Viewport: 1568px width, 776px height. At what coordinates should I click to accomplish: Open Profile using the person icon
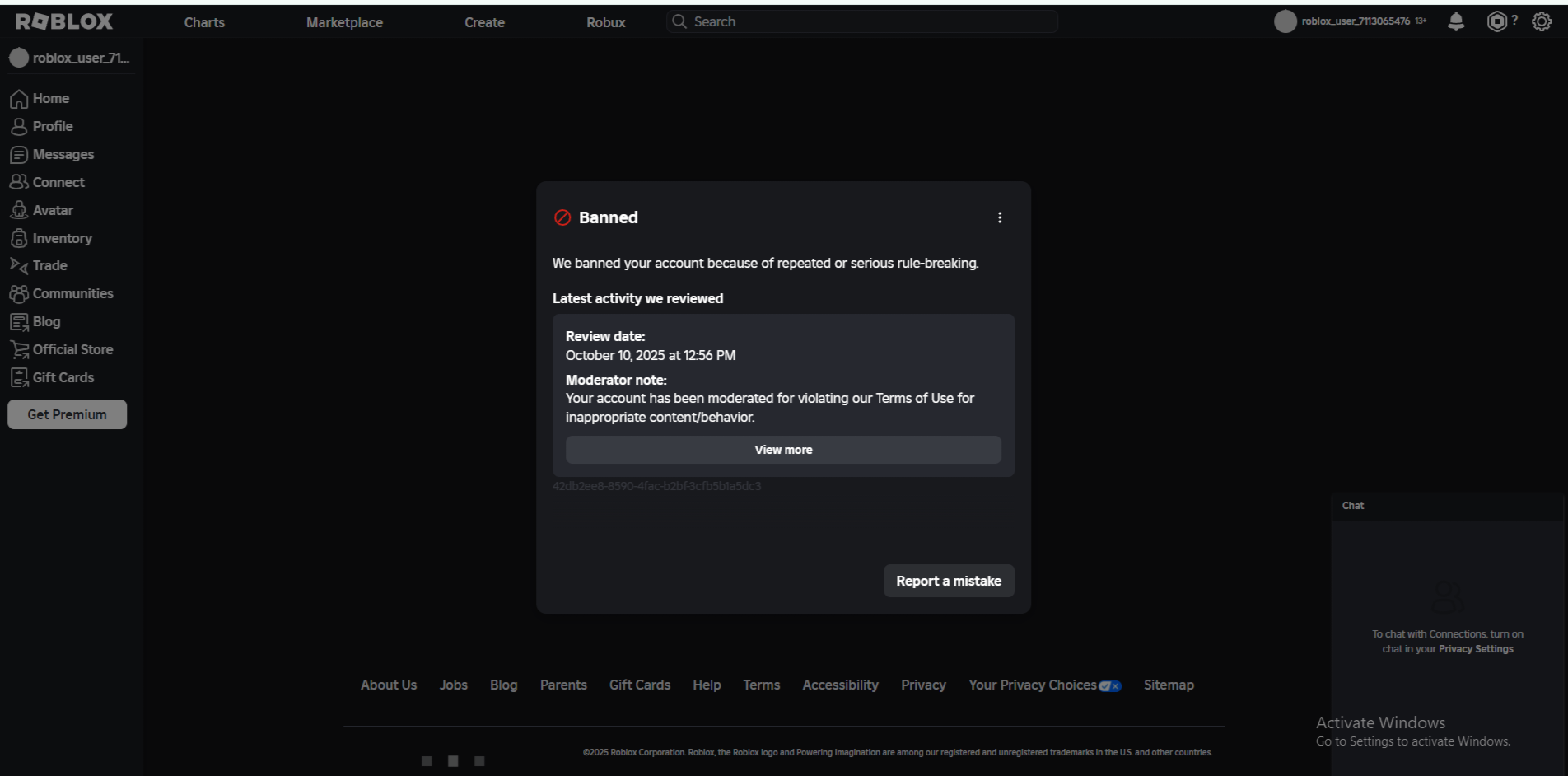coord(19,127)
